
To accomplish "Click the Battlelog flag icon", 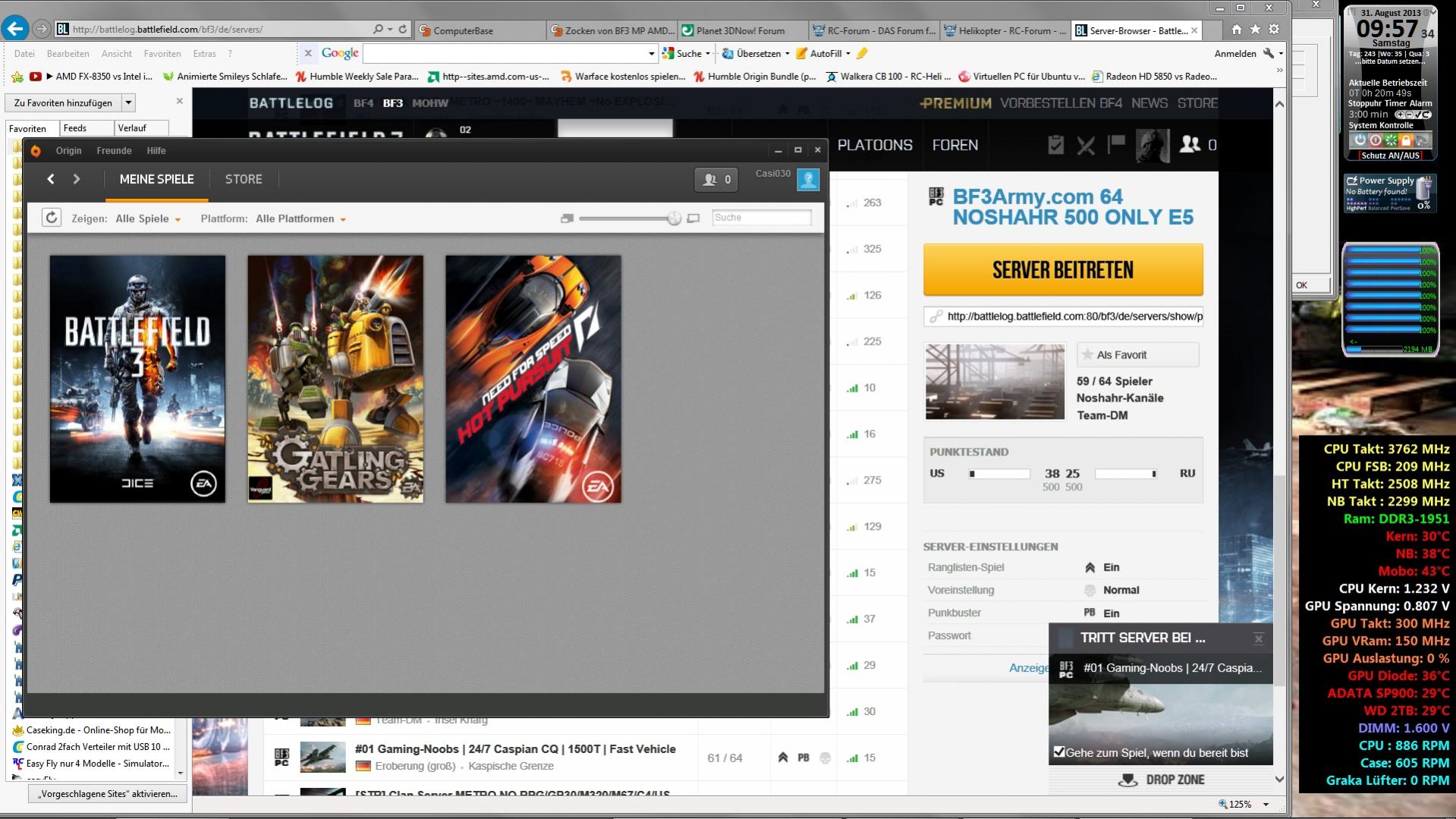I will pos(1116,143).
